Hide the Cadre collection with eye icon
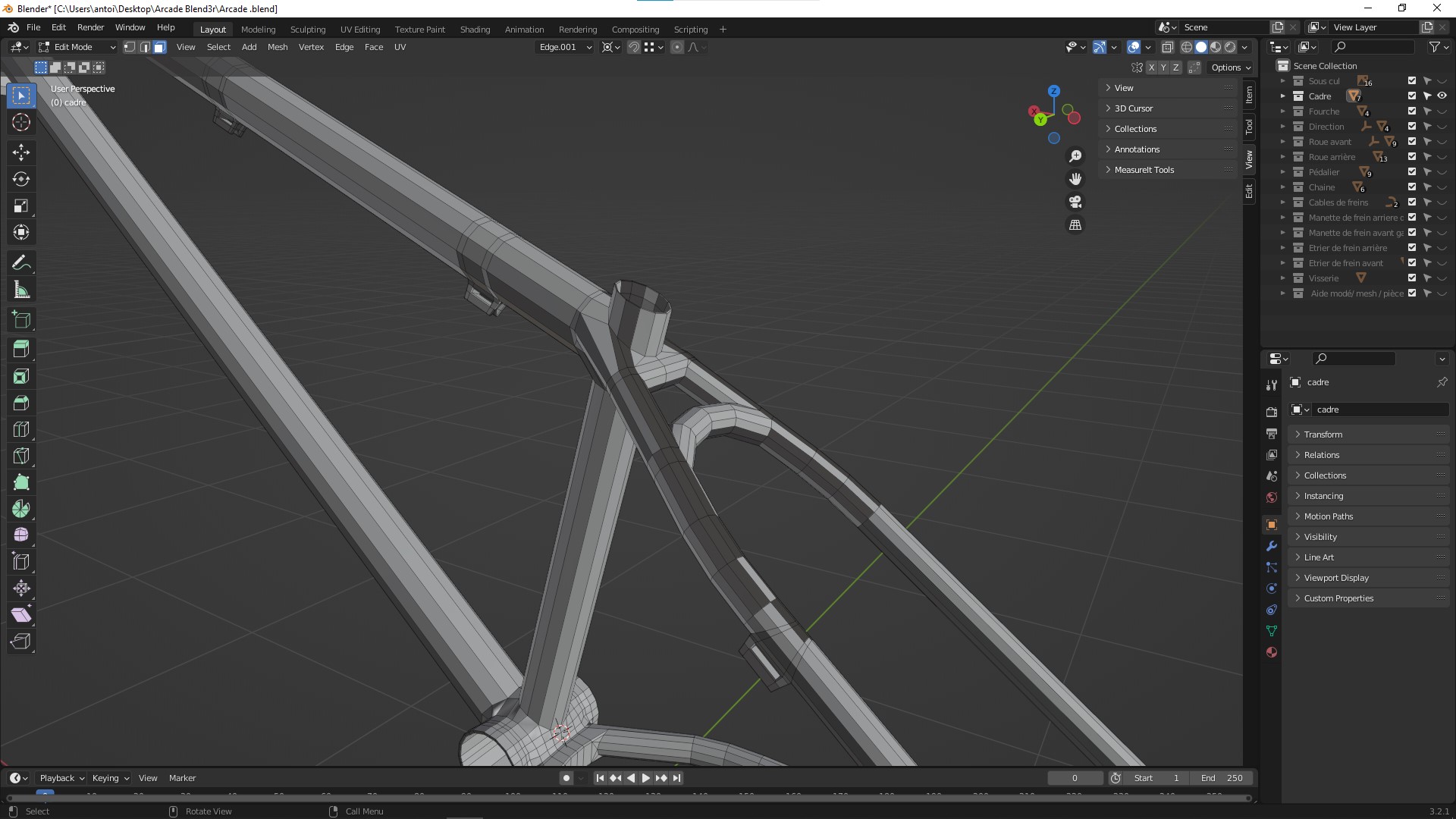 [1442, 96]
